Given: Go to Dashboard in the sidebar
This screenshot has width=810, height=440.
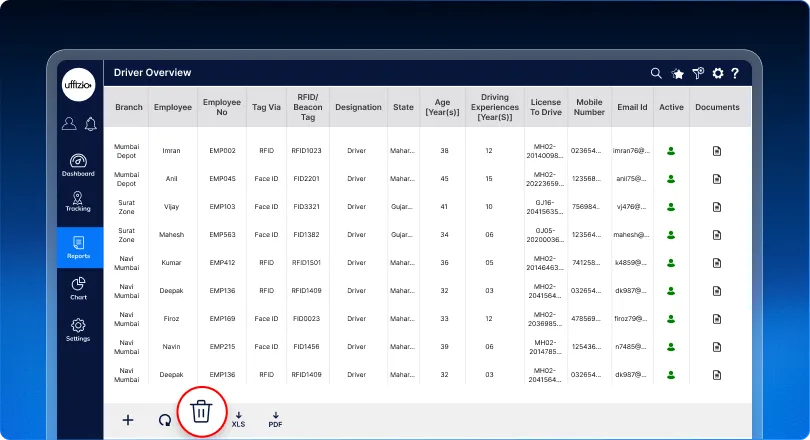Looking at the screenshot, I should coord(78,165).
